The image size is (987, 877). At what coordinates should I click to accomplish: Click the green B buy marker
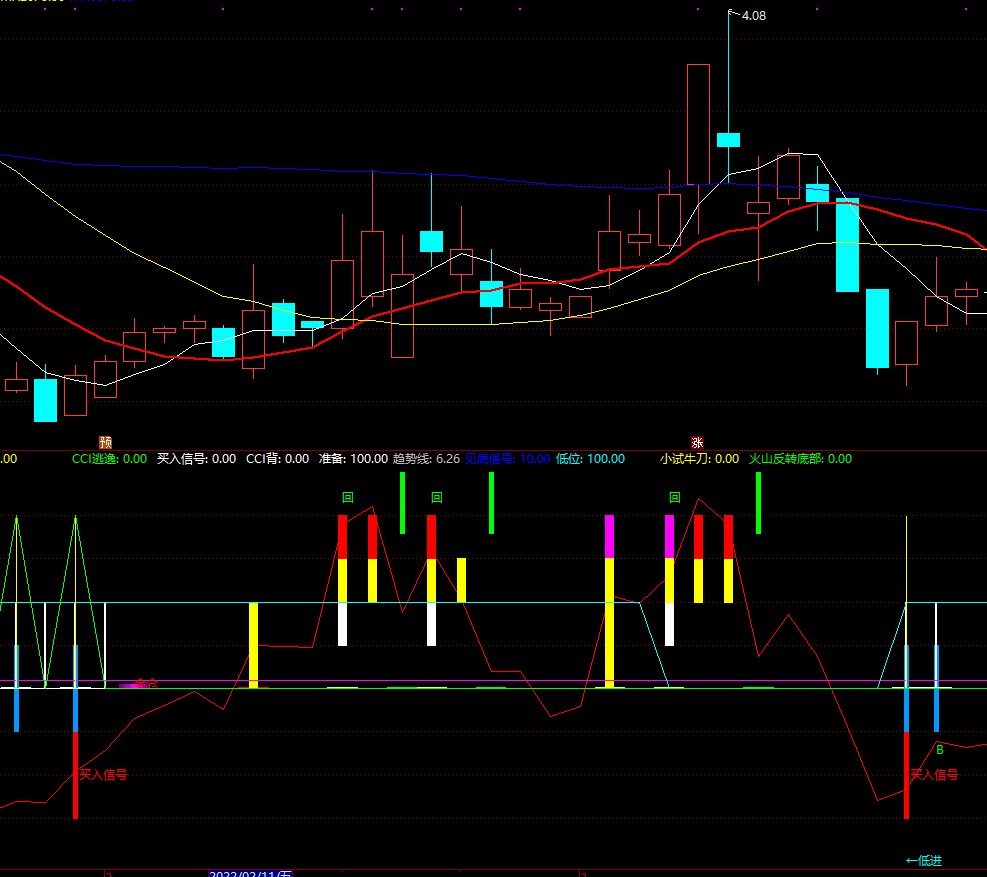pos(940,750)
